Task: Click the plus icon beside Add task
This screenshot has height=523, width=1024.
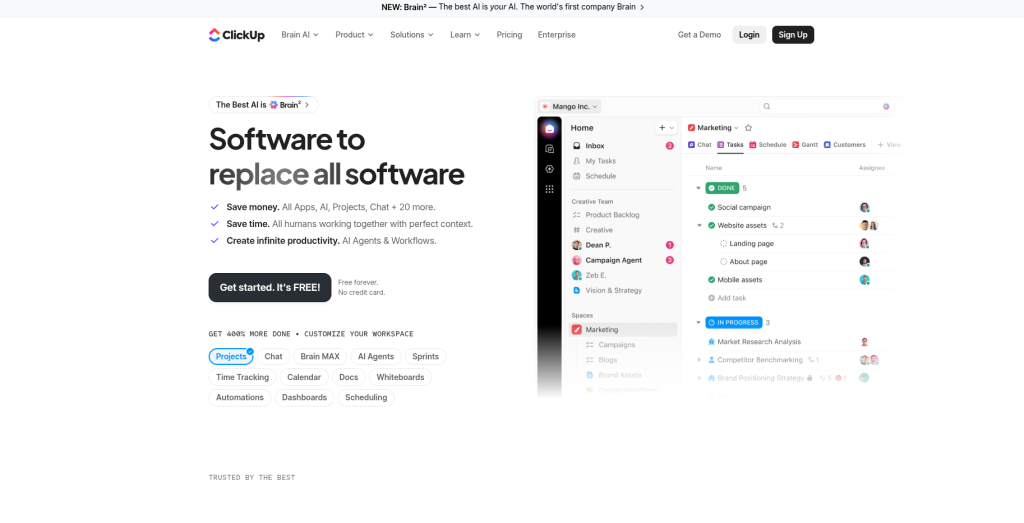Action: [x=712, y=298]
